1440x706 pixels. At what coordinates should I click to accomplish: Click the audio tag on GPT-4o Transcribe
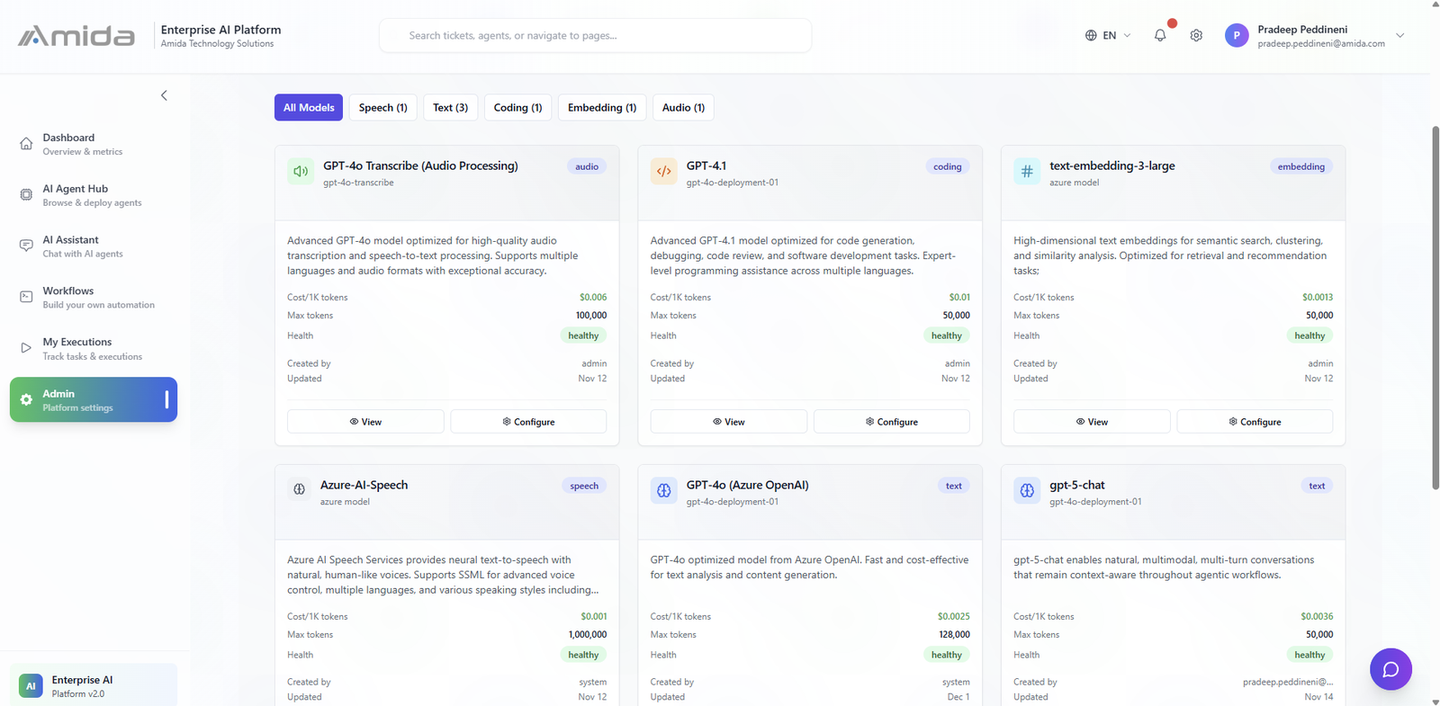coord(587,167)
